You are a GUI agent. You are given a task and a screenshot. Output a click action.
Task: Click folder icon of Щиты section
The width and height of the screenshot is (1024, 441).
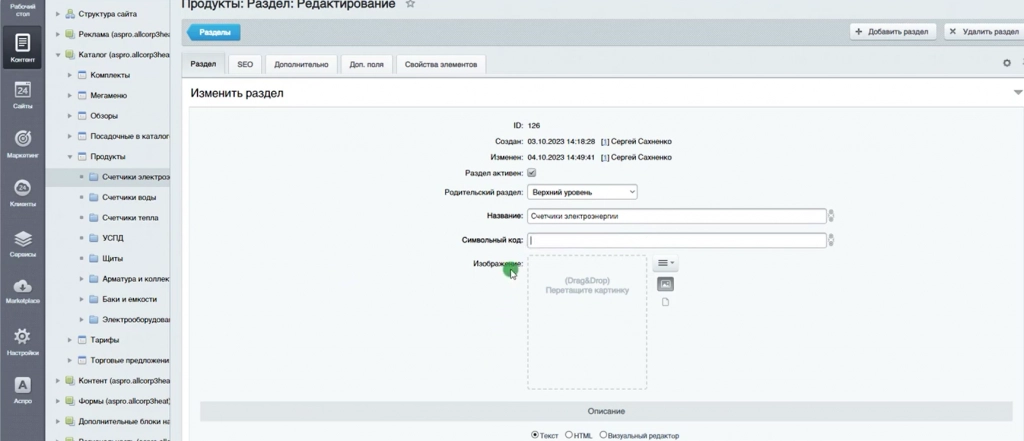pyautogui.click(x=93, y=258)
